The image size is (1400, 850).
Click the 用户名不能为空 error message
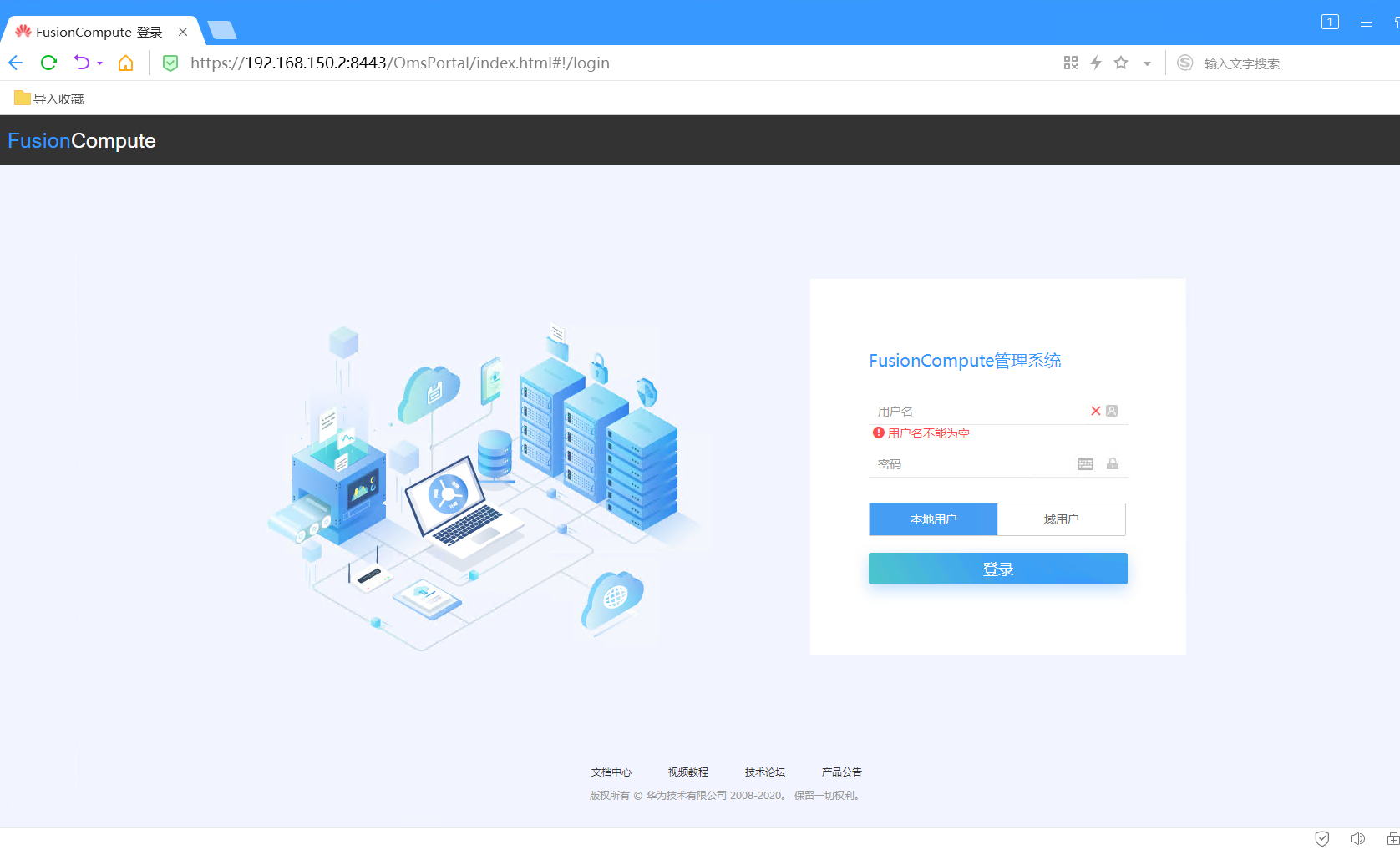tap(929, 433)
